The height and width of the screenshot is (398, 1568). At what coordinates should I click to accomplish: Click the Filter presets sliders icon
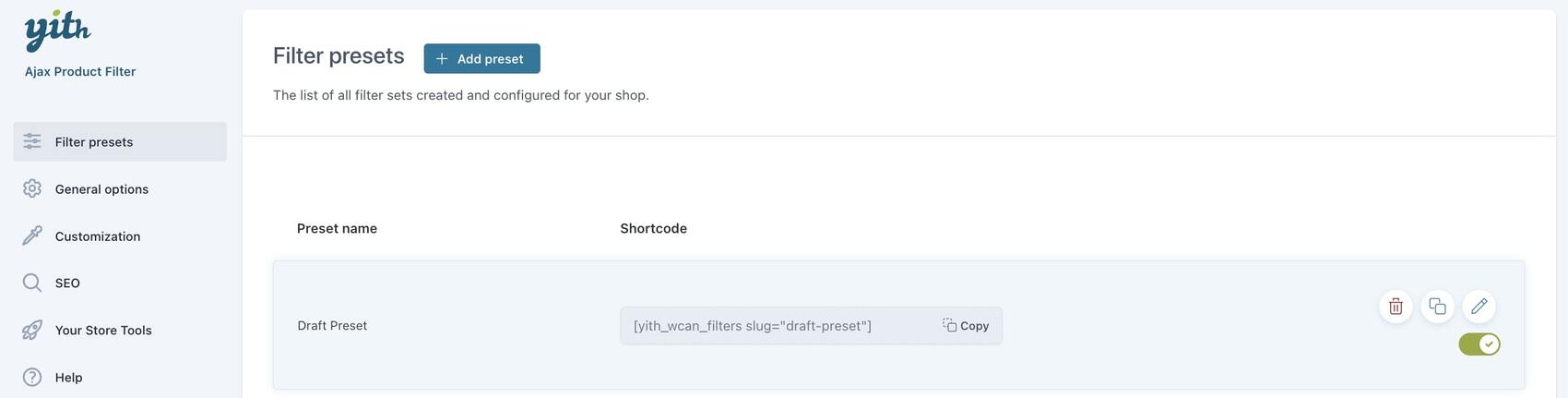point(32,141)
